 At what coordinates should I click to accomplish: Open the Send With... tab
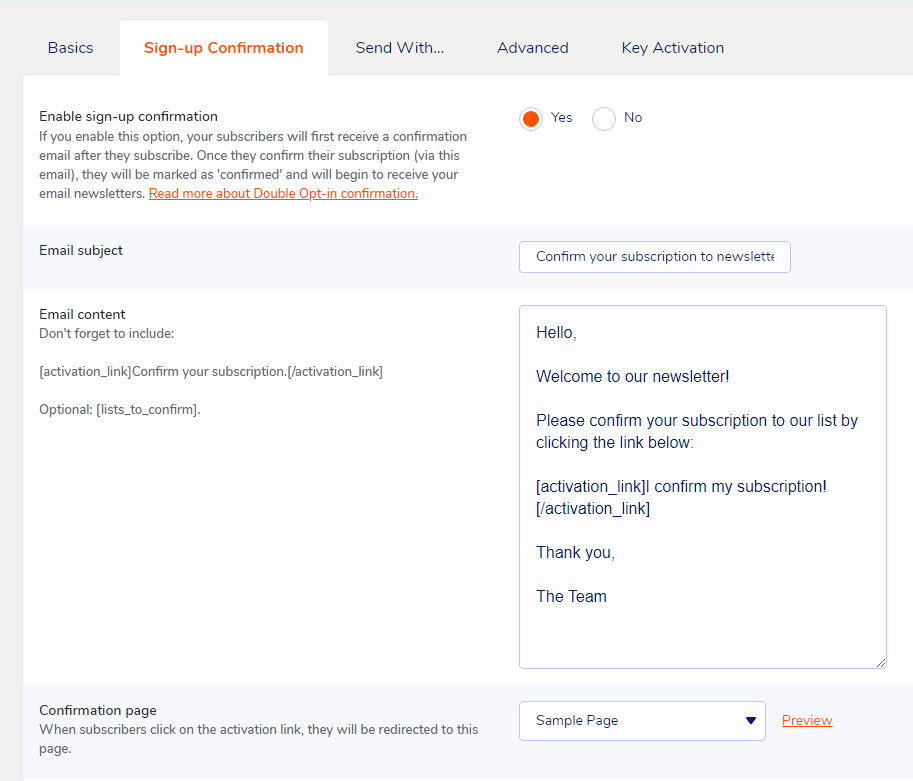(399, 47)
